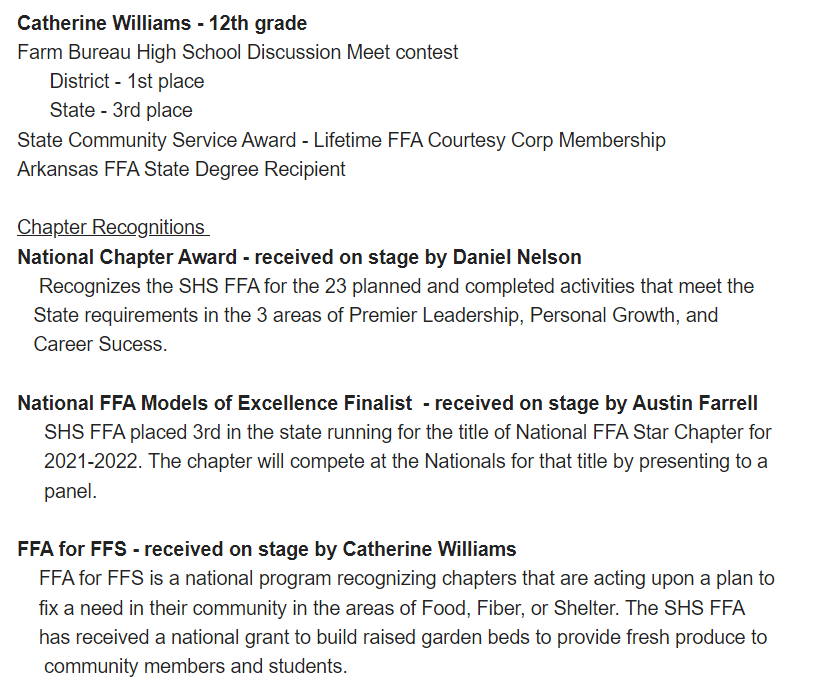This screenshot has height=681, width=813.
Task: Click the name Austin Farrell
Action: pos(695,404)
